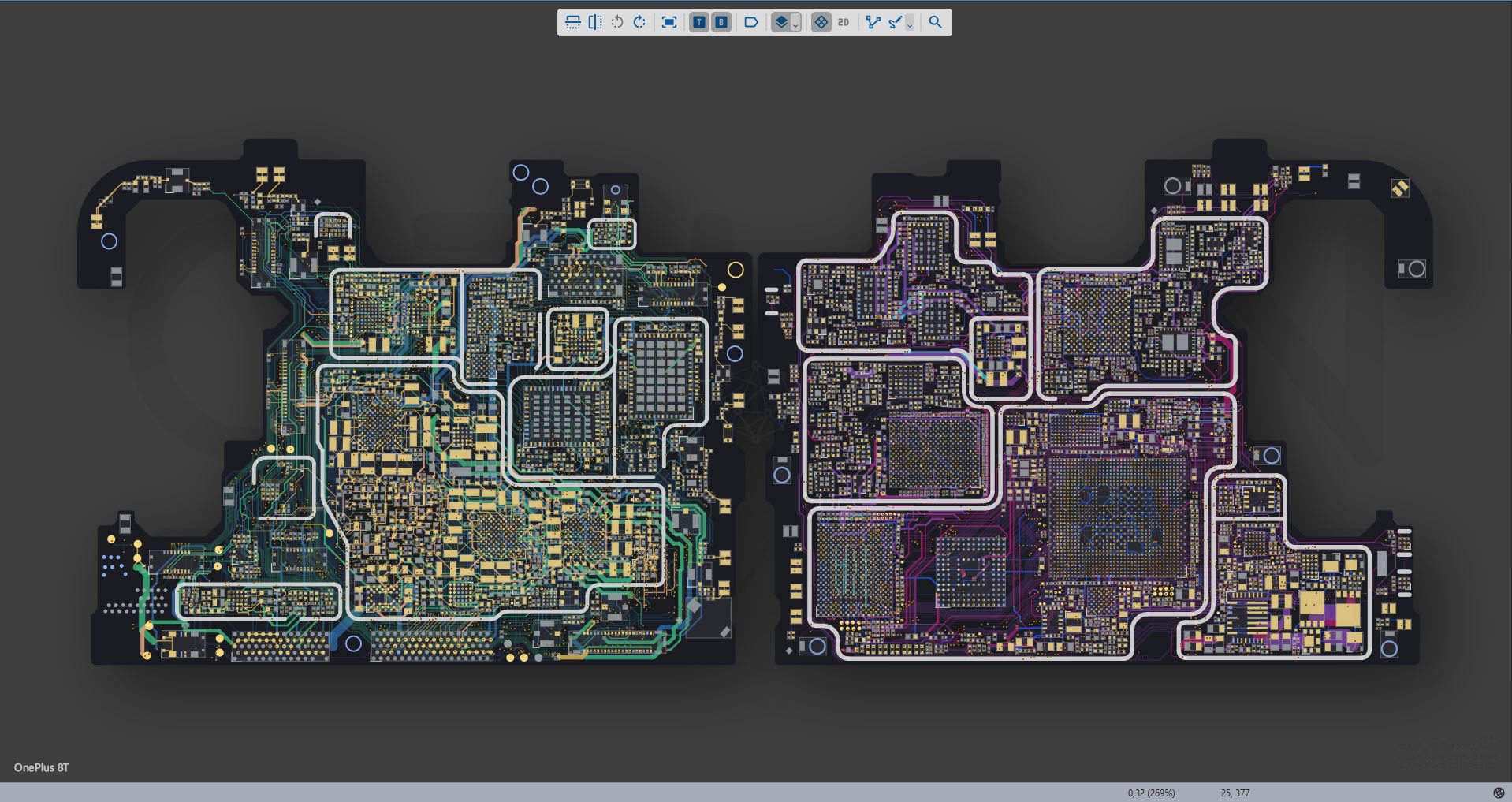Toggle top side (T) view
Screen dimensions: 1512x802
coord(699,22)
